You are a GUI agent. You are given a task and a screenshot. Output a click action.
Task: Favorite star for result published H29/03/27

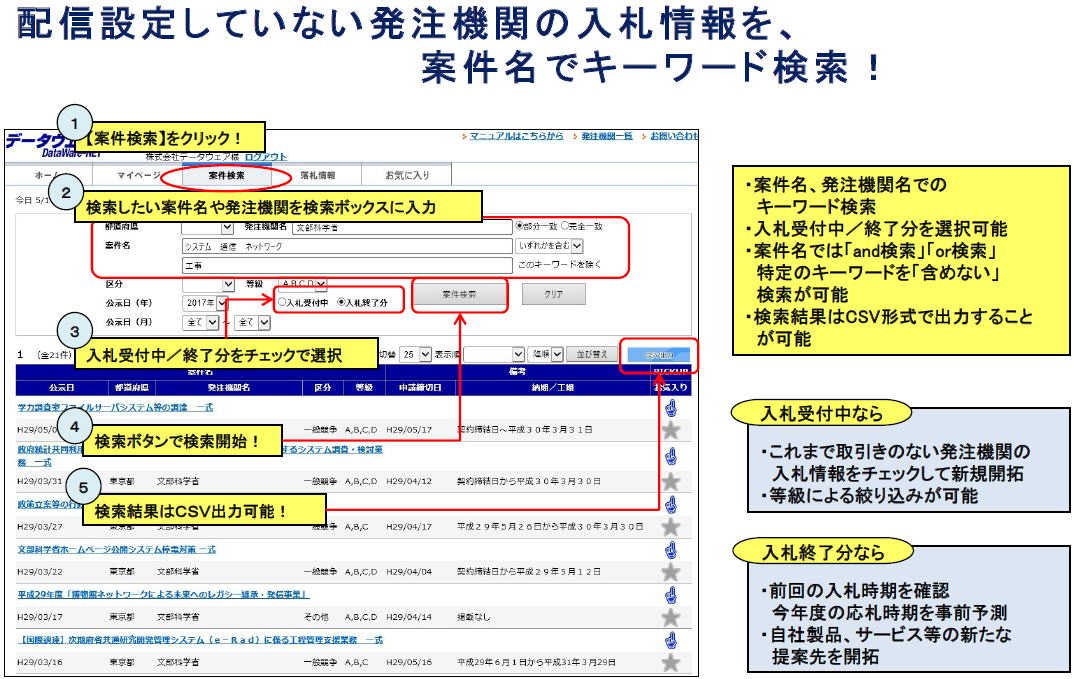pos(671,526)
